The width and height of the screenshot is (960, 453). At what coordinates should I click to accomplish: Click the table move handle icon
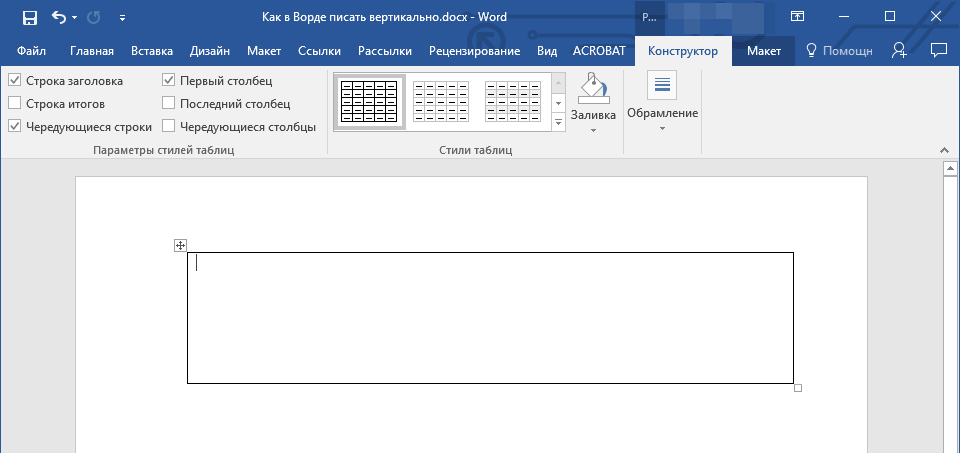pos(180,245)
